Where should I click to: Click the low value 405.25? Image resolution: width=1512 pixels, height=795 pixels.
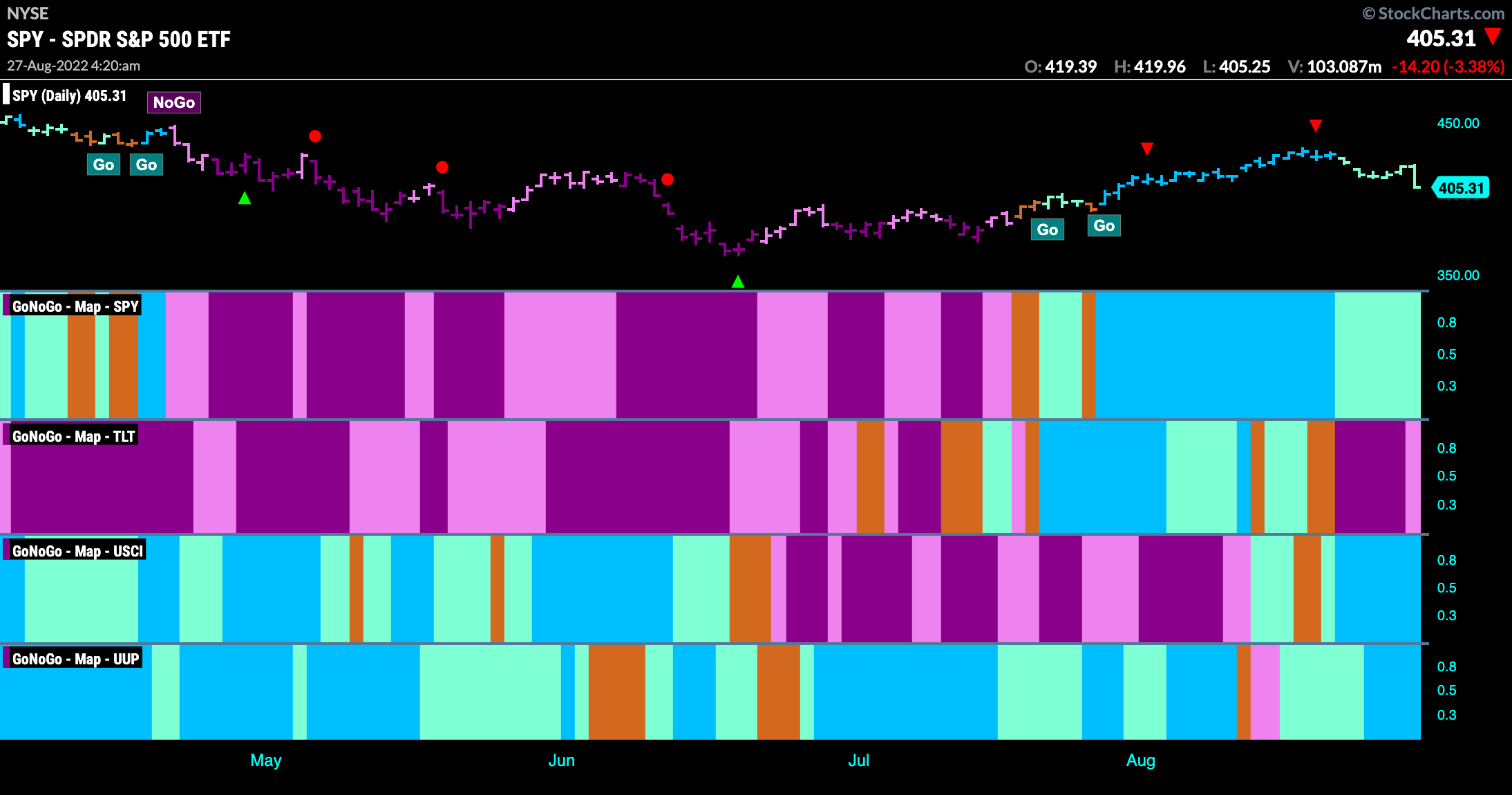tap(1245, 67)
